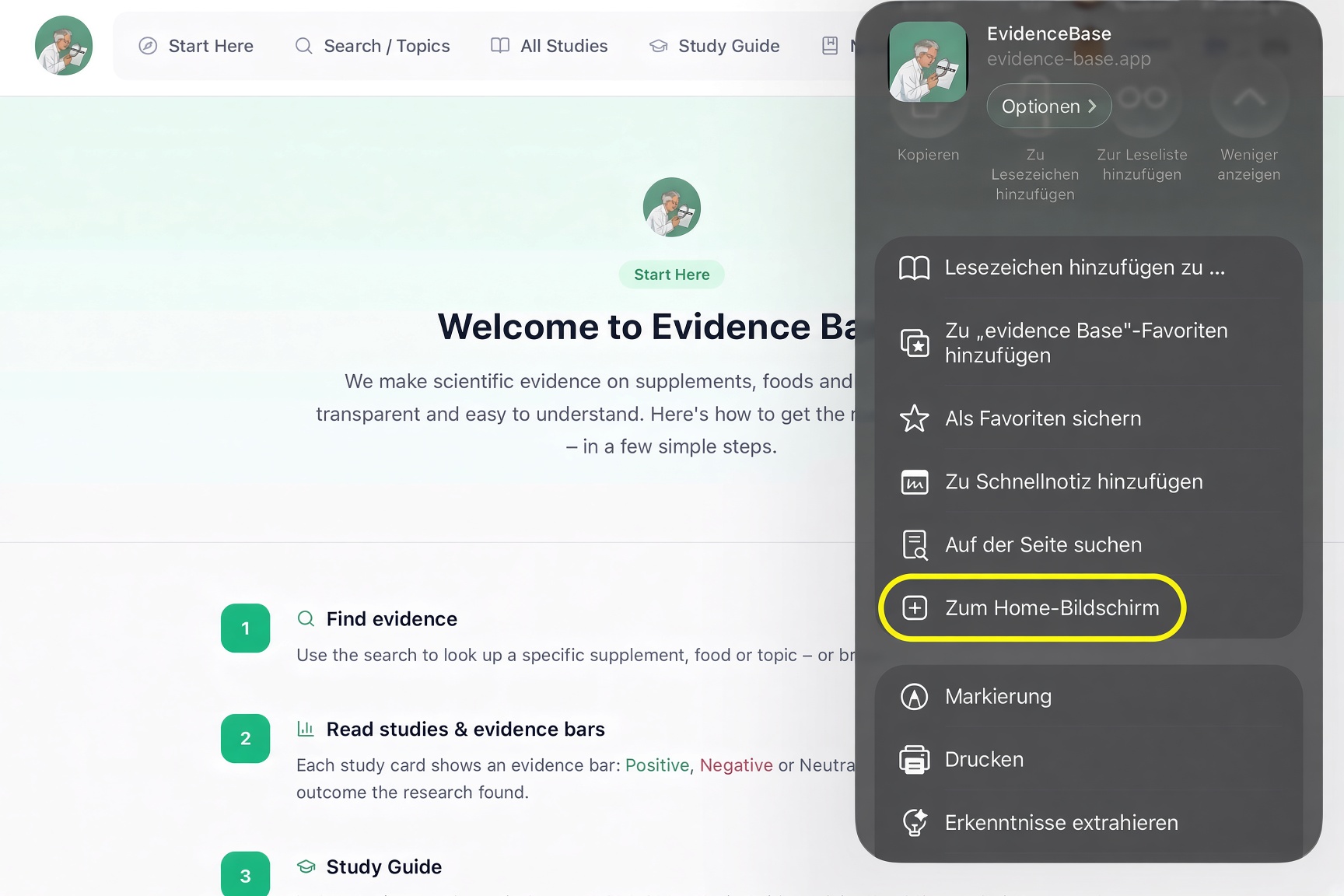Image resolution: width=1344 pixels, height=896 pixels.
Task: Choose Erkenntnisse extrahieren
Action: [1089, 823]
